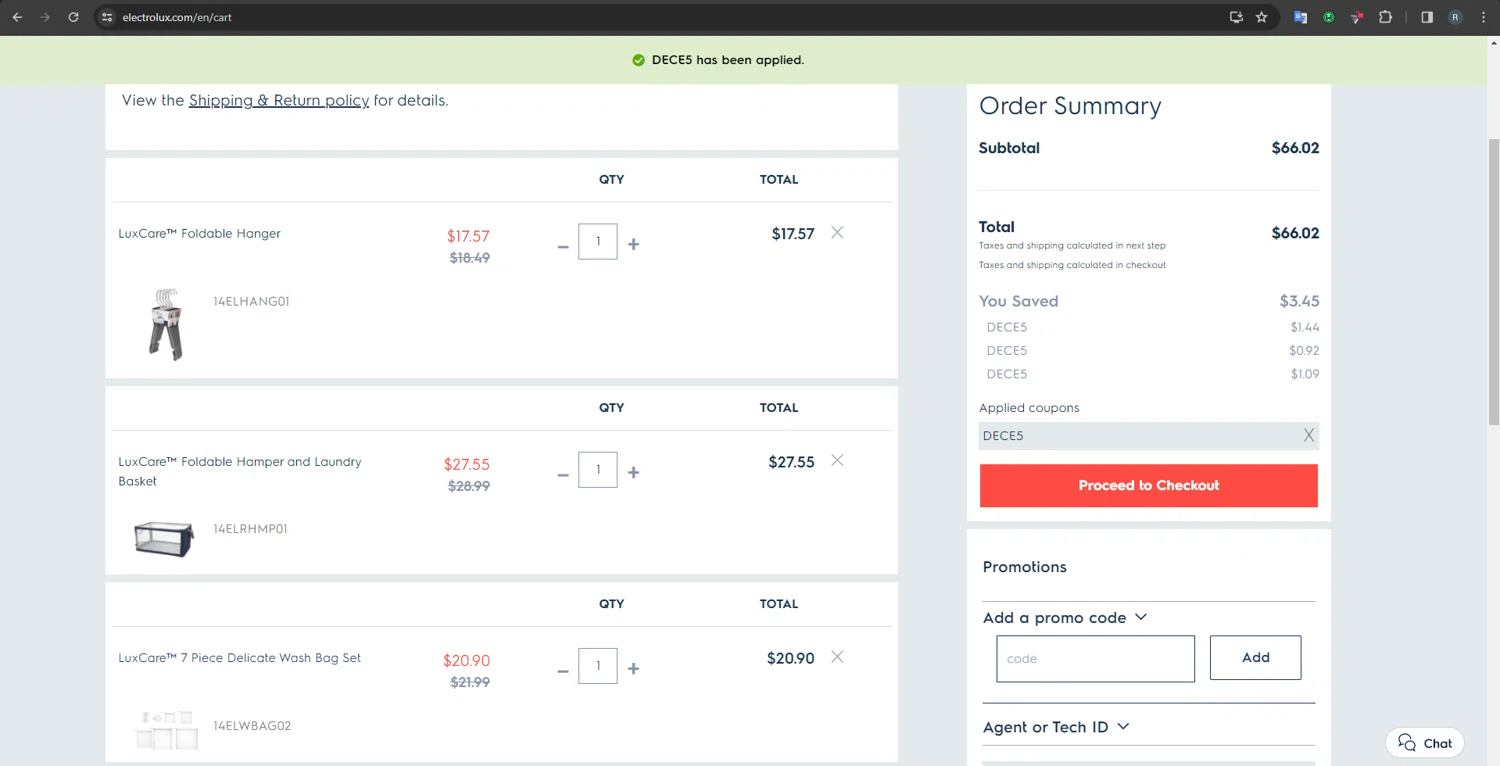Viewport: 1500px width, 766px height.
Task: Open the Chrome three-dot menu
Action: point(1483,17)
